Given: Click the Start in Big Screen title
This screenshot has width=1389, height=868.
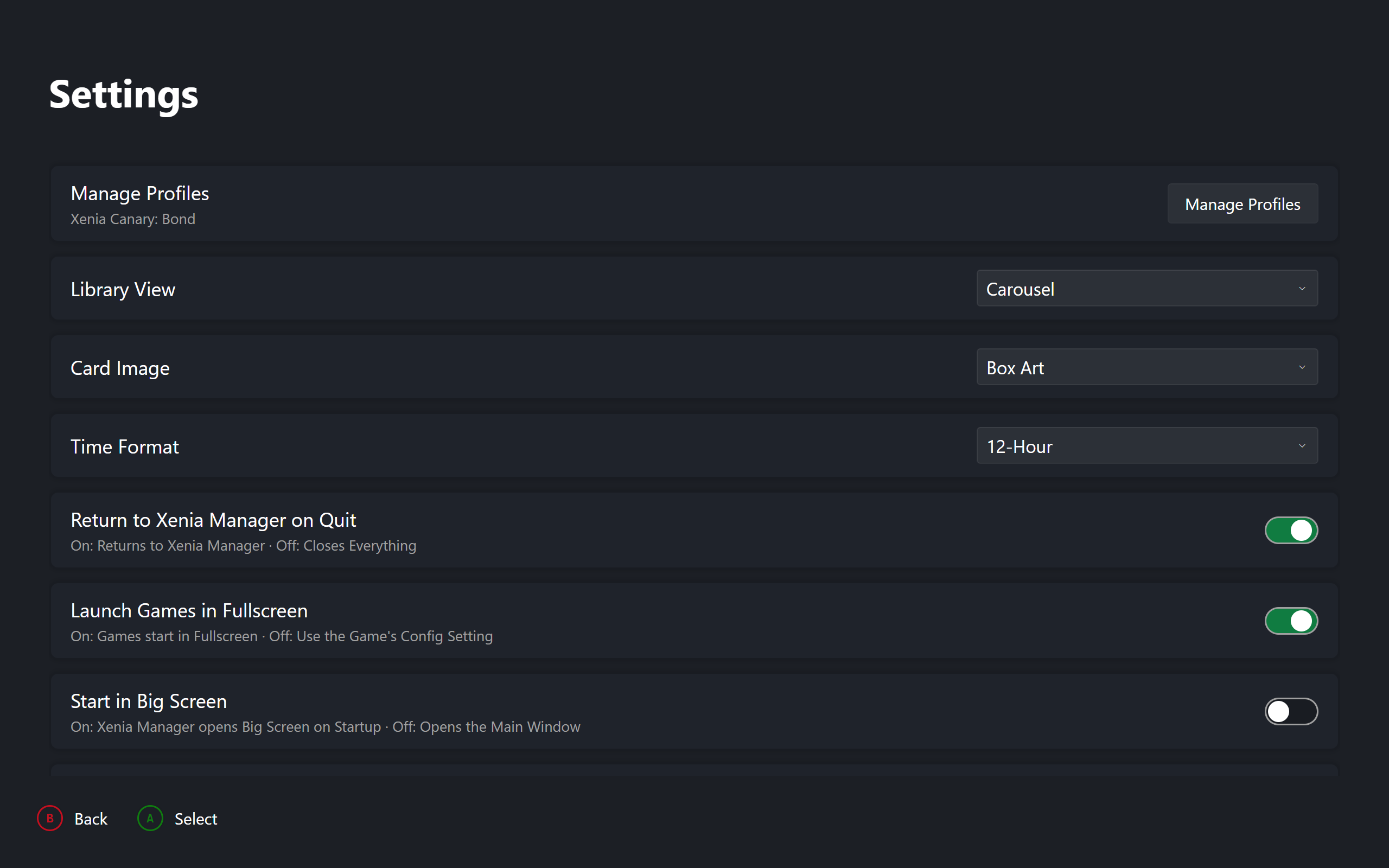Looking at the screenshot, I should coord(149,701).
